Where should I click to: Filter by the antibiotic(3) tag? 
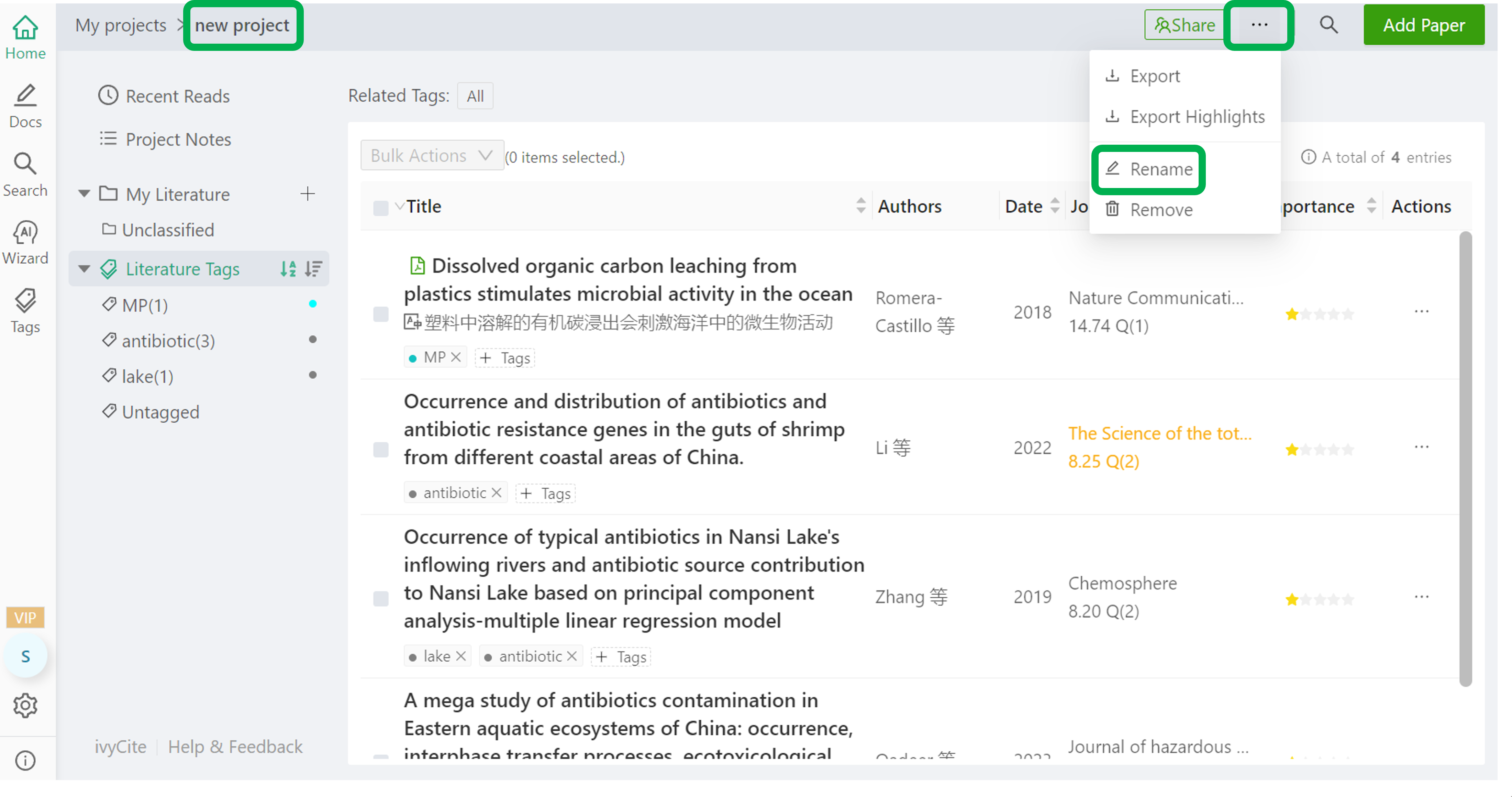(158, 340)
